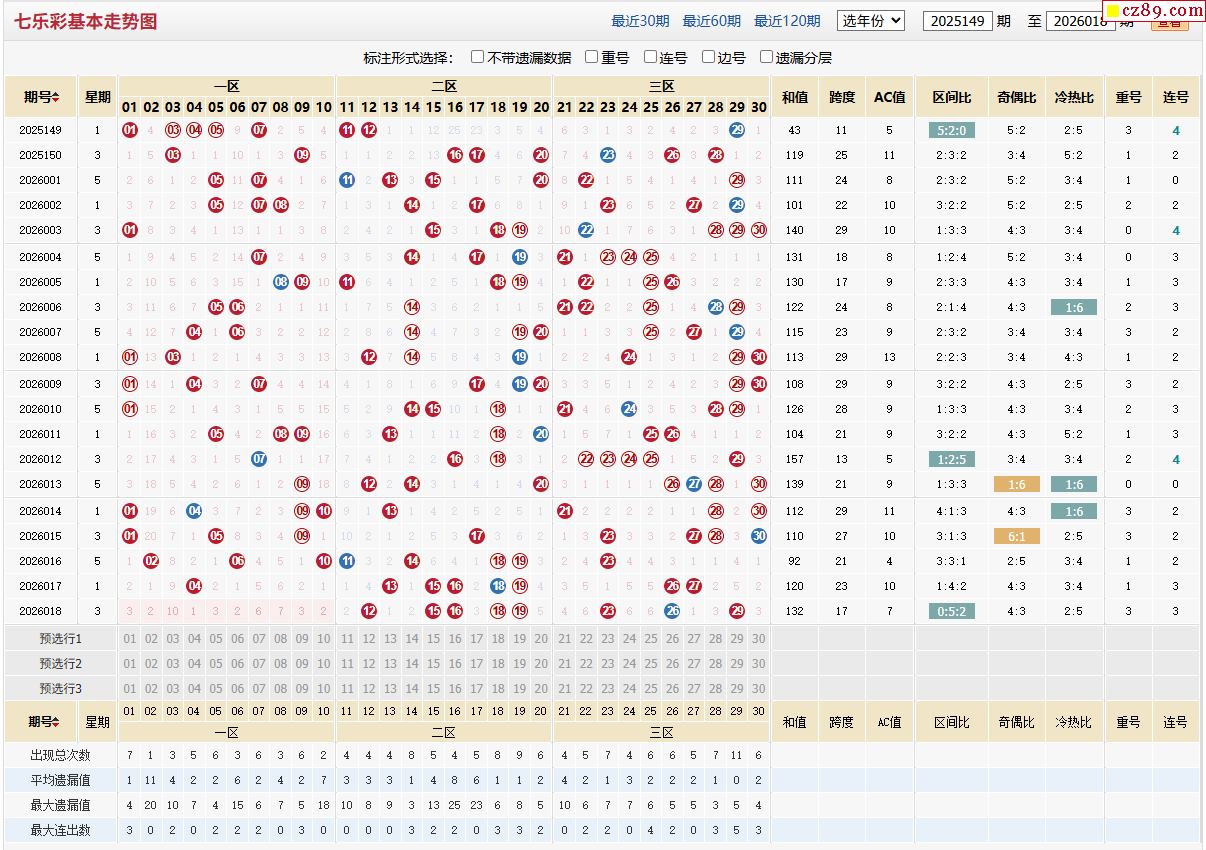1206x850 pixels.
Task: Toggle the 遗漏分层 checkbox
Action: click(x=767, y=57)
